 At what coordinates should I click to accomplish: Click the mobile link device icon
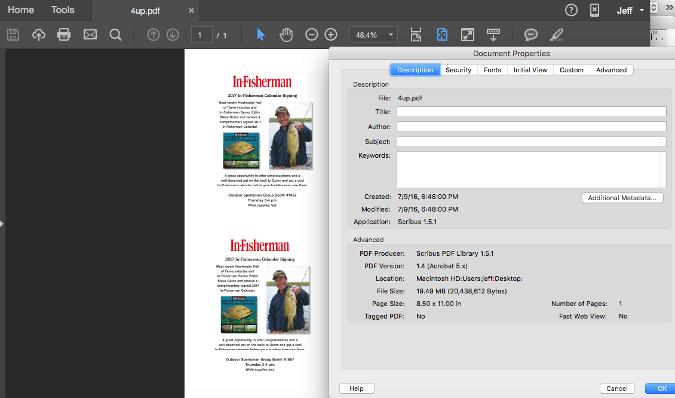click(x=594, y=10)
